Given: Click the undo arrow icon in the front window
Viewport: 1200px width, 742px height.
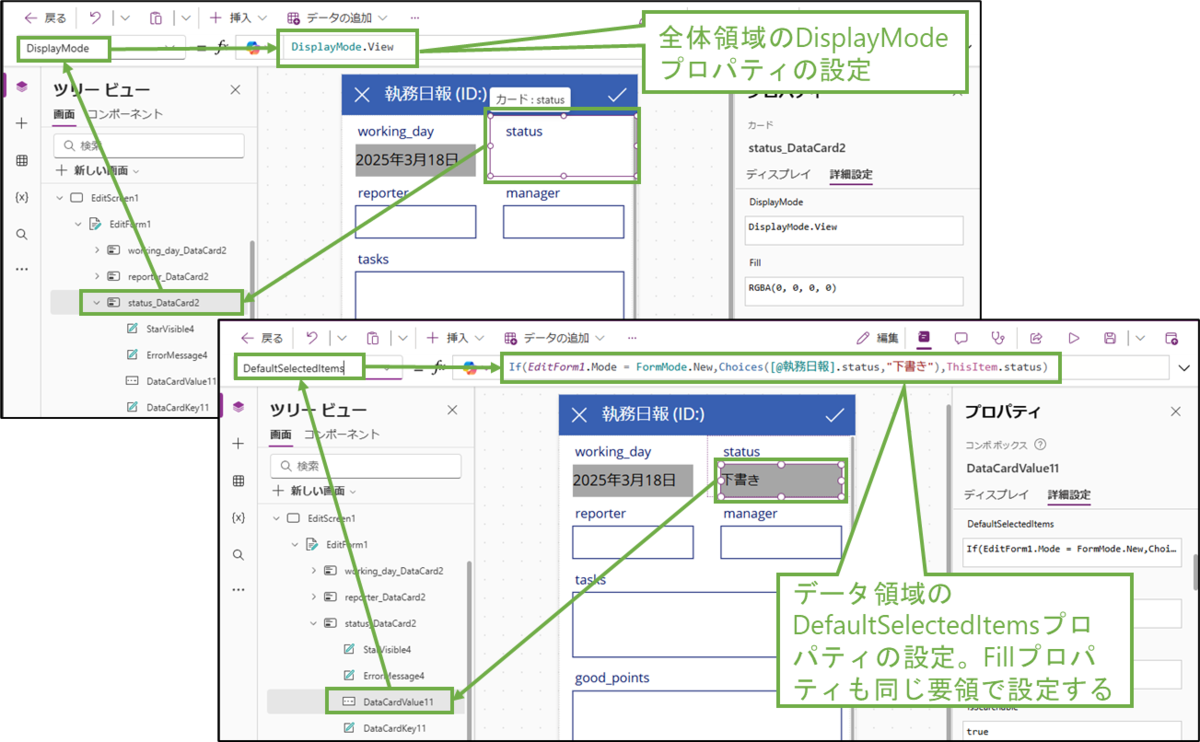Looking at the screenshot, I should [312, 338].
